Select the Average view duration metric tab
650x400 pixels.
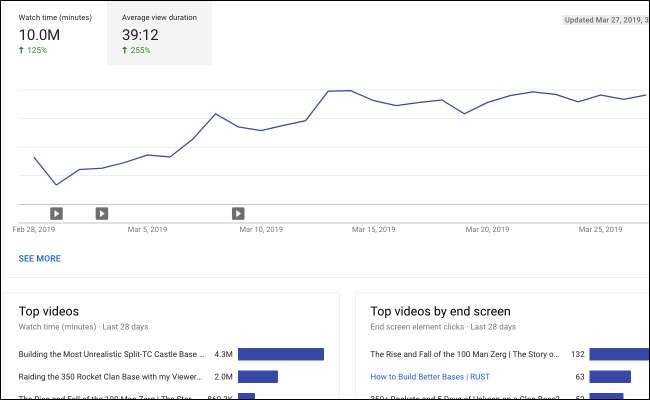pos(159,33)
